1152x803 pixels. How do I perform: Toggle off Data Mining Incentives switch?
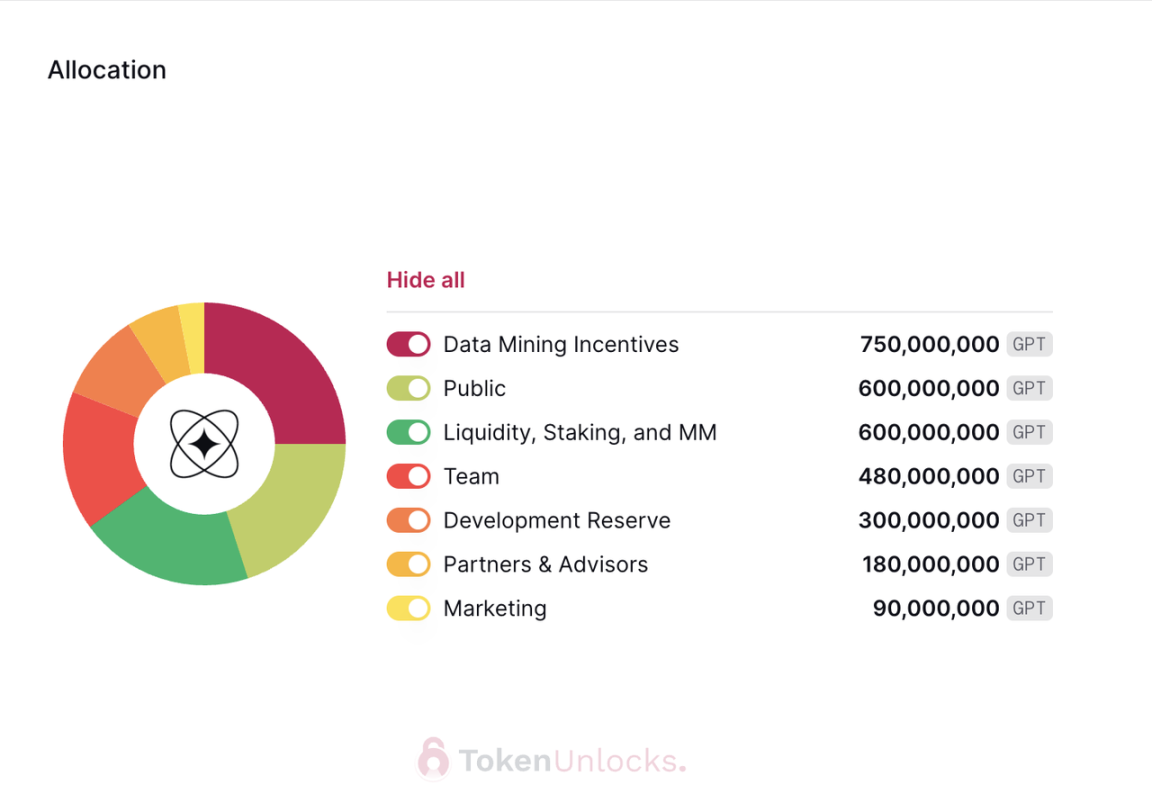408,345
